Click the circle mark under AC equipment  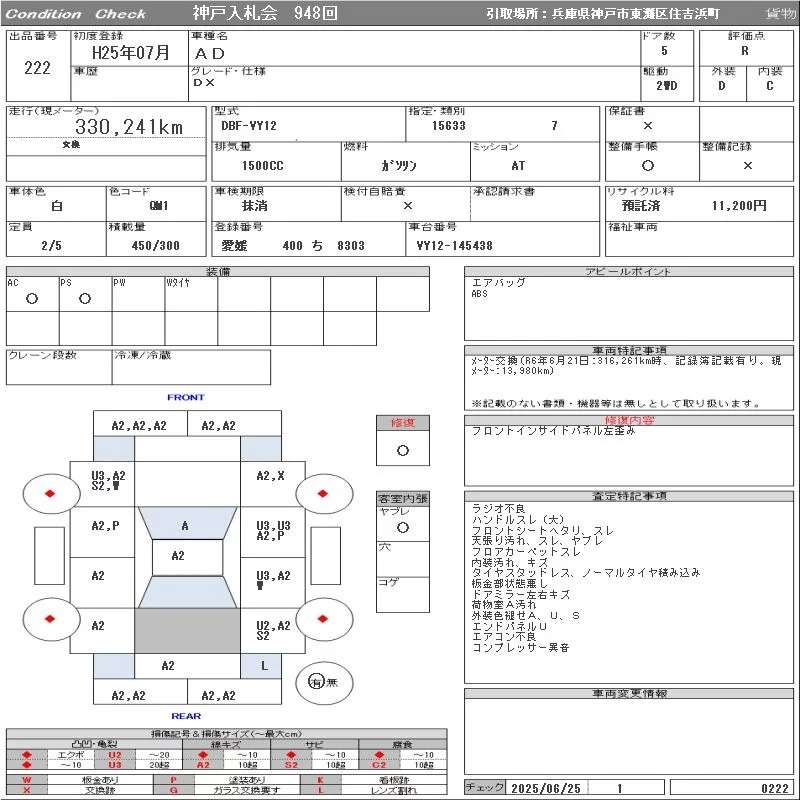click(x=32, y=298)
